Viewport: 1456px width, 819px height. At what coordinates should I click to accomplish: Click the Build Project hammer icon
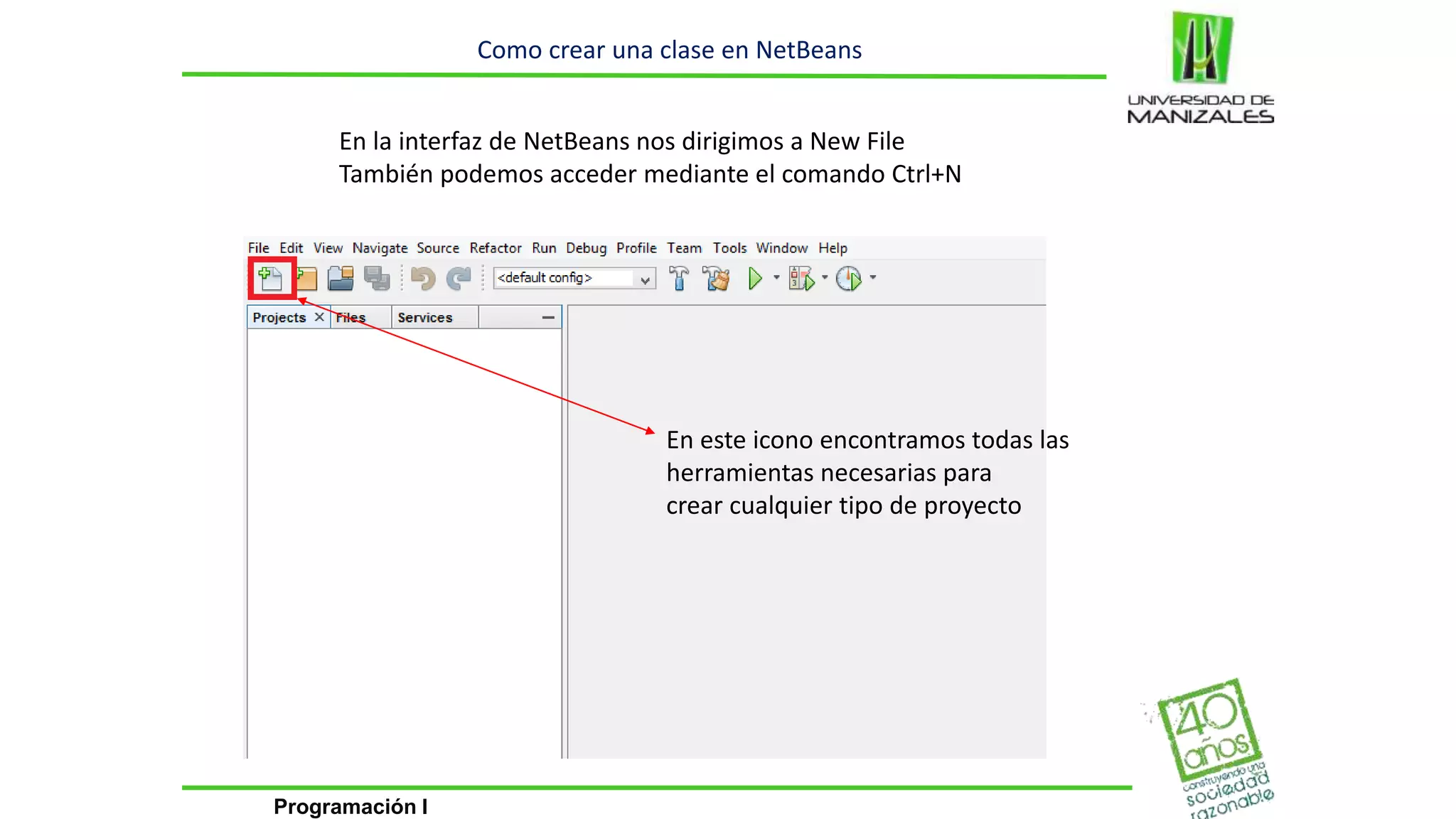click(679, 278)
